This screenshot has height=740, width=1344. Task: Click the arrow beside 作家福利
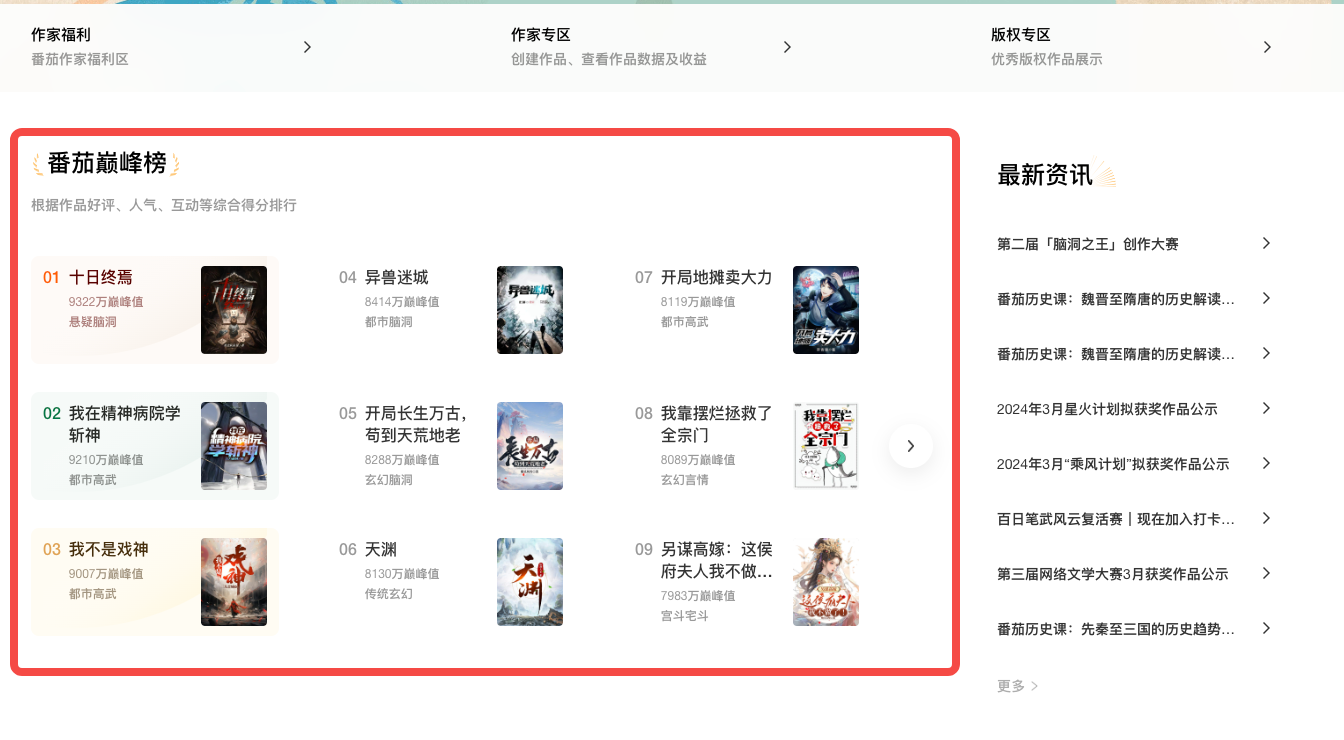point(307,47)
